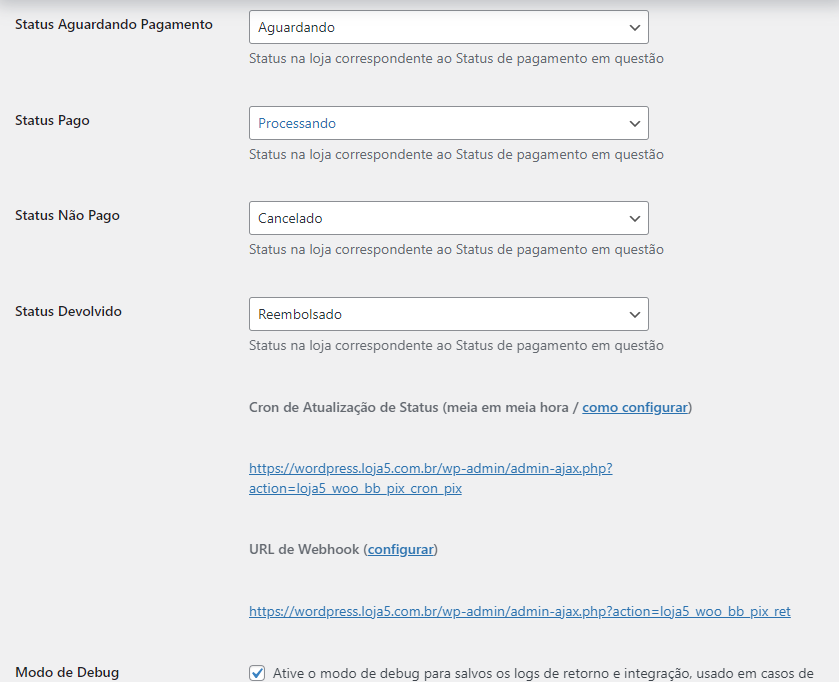
Task: Click the 'Status Devolvido' label
Action: click(x=68, y=311)
